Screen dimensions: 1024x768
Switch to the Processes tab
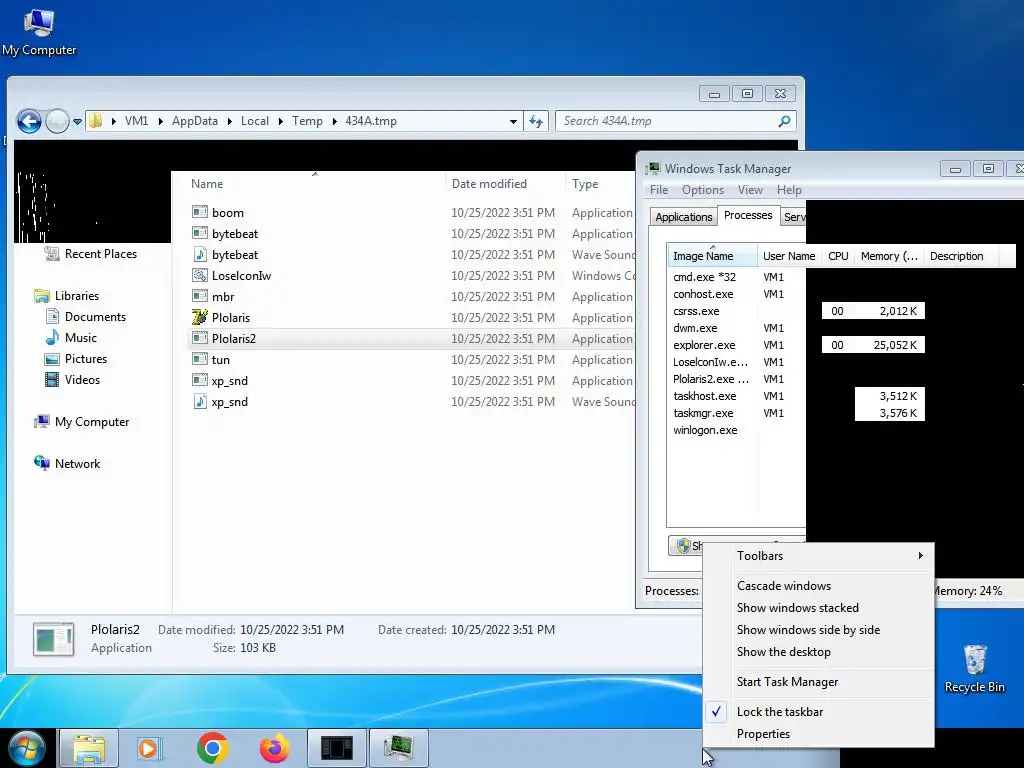tap(748, 216)
